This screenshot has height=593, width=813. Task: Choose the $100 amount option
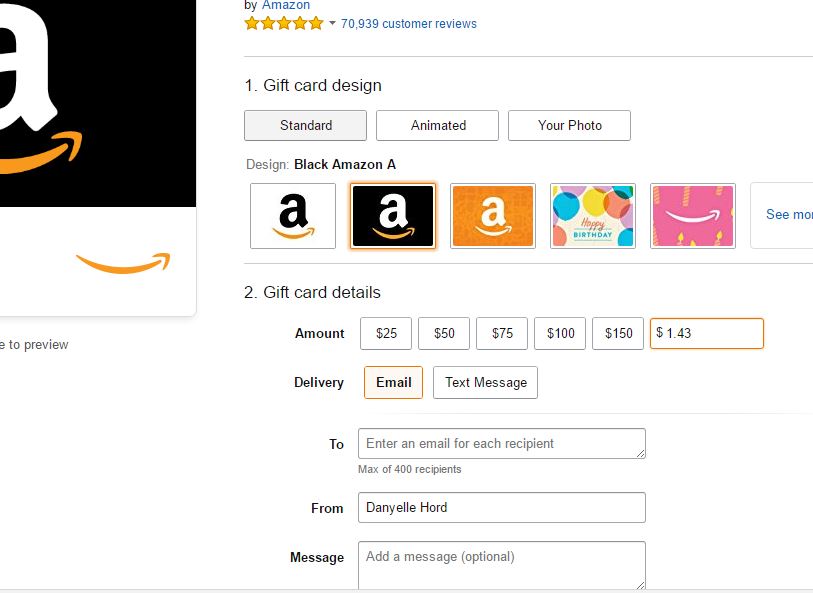click(560, 333)
